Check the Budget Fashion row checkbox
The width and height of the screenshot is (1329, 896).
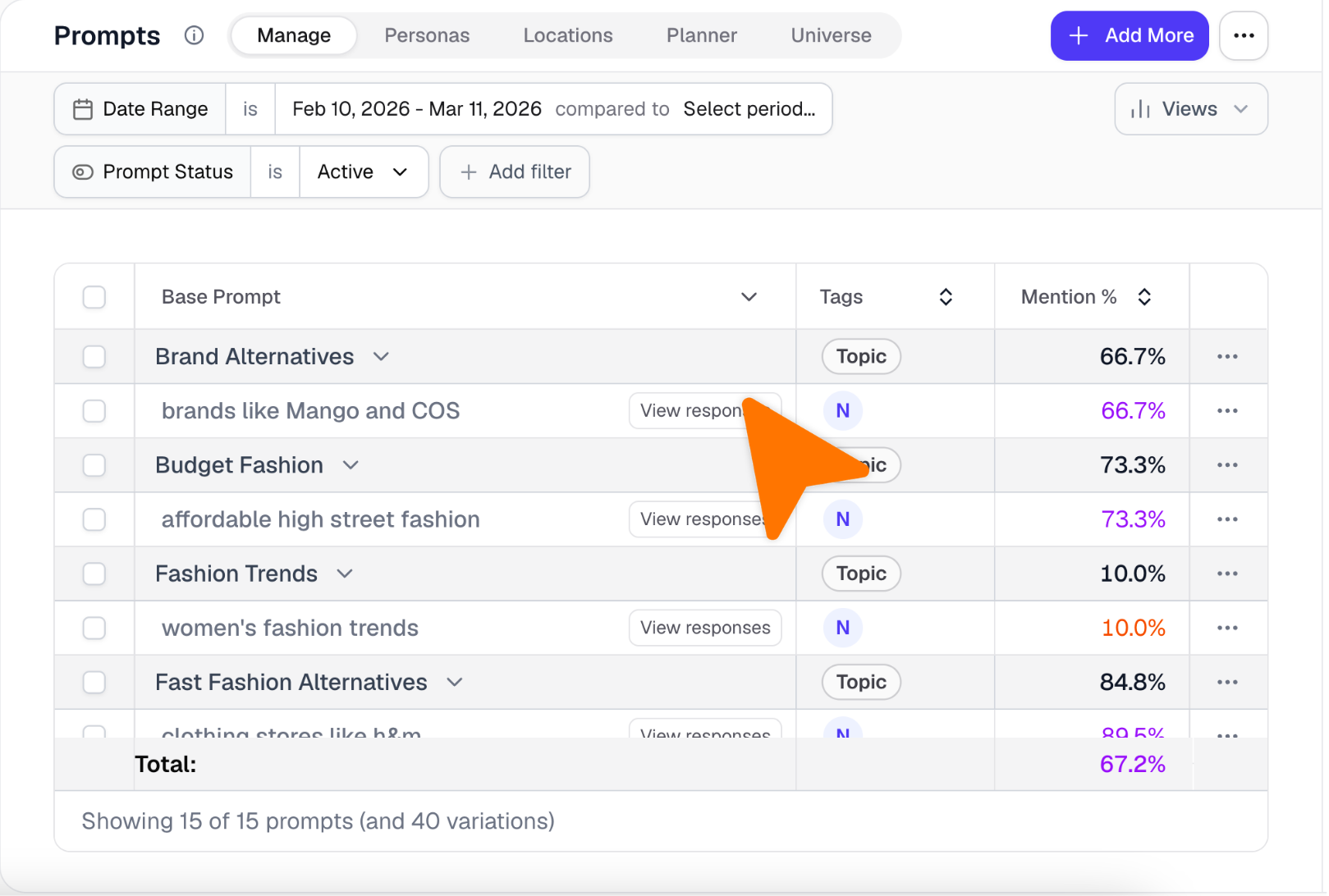pyautogui.click(x=94, y=464)
